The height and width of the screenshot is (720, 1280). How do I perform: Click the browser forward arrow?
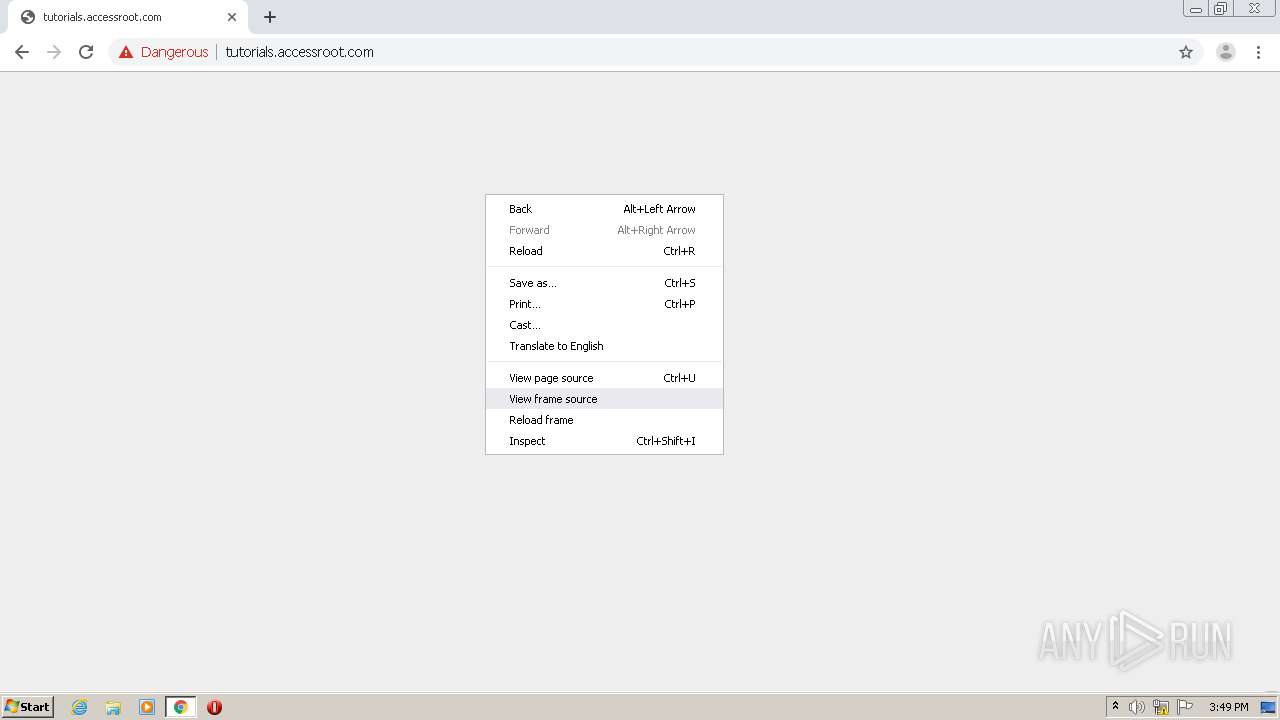pos(54,52)
